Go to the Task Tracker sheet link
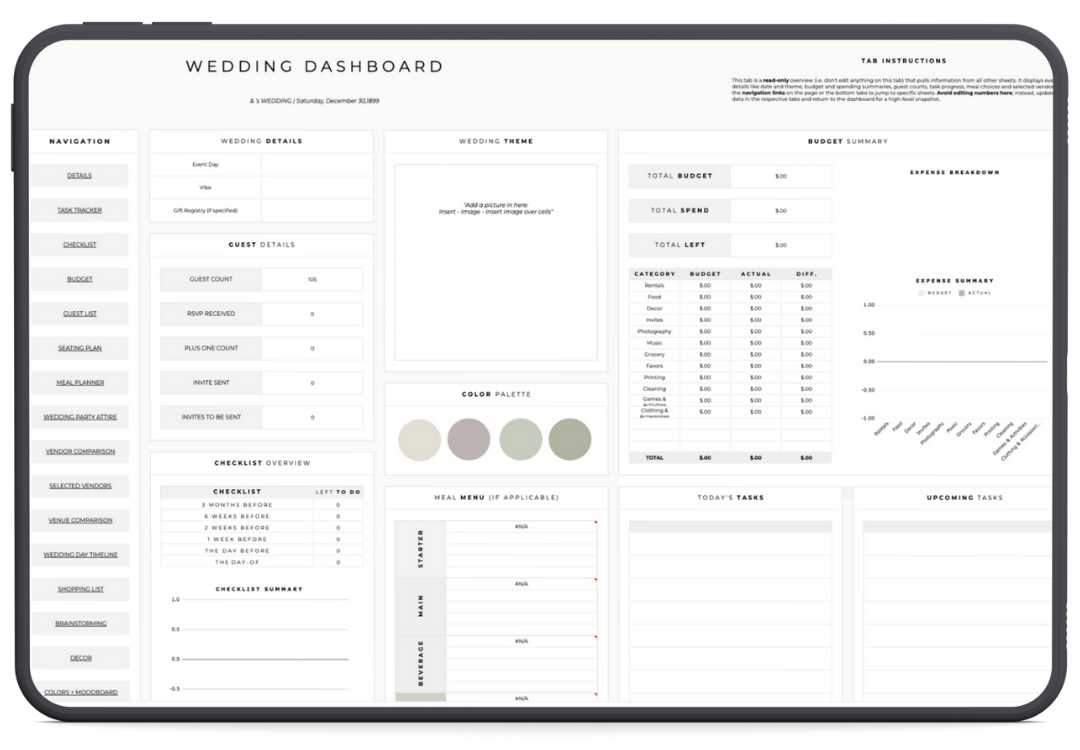1080x750 pixels. tap(79, 210)
